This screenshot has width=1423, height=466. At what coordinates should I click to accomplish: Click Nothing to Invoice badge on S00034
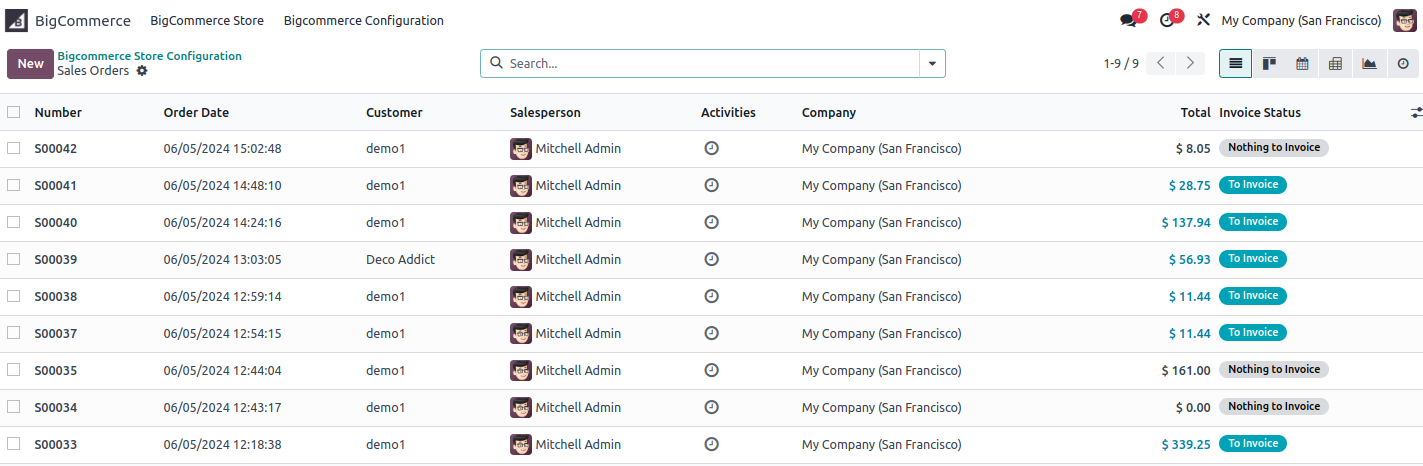tap(1274, 407)
